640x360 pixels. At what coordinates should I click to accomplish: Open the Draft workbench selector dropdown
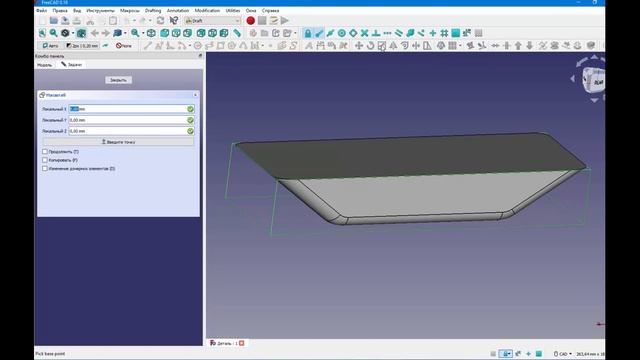coord(213,20)
